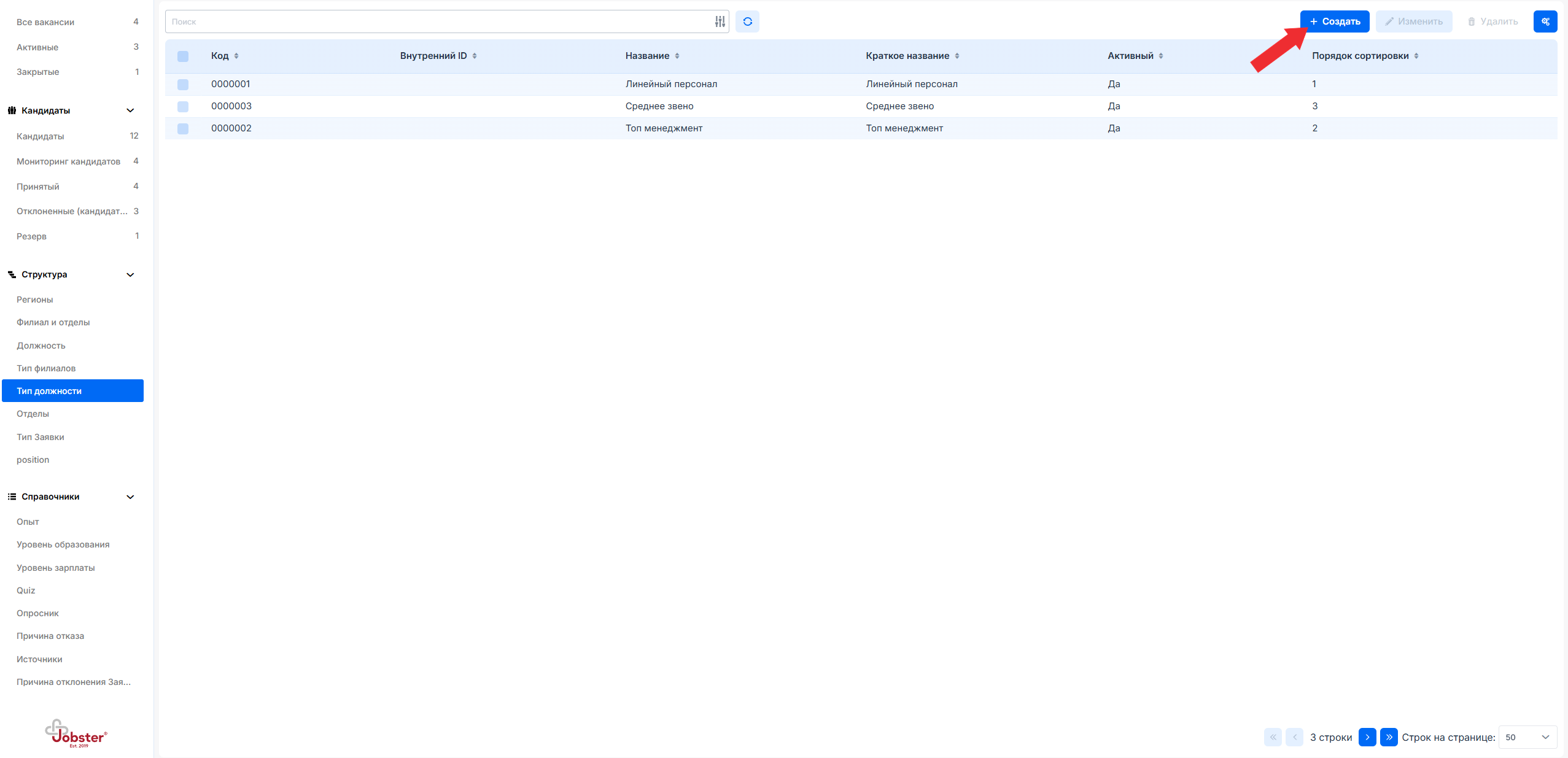The width and height of the screenshot is (1568, 758).
Task: Sort by Название column arrows
Action: (677, 56)
